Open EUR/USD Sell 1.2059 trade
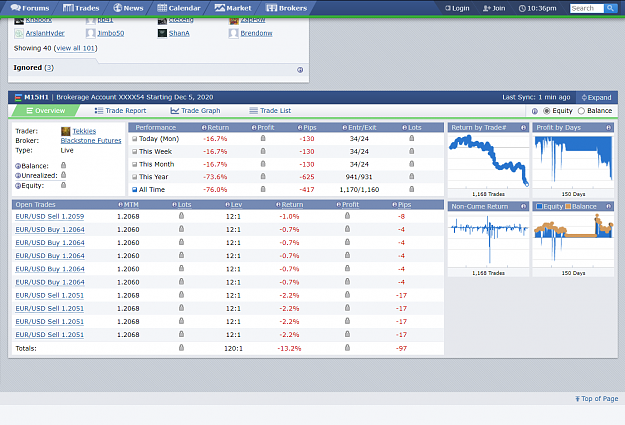This screenshot has height=425, width=625. coord(50,216)
